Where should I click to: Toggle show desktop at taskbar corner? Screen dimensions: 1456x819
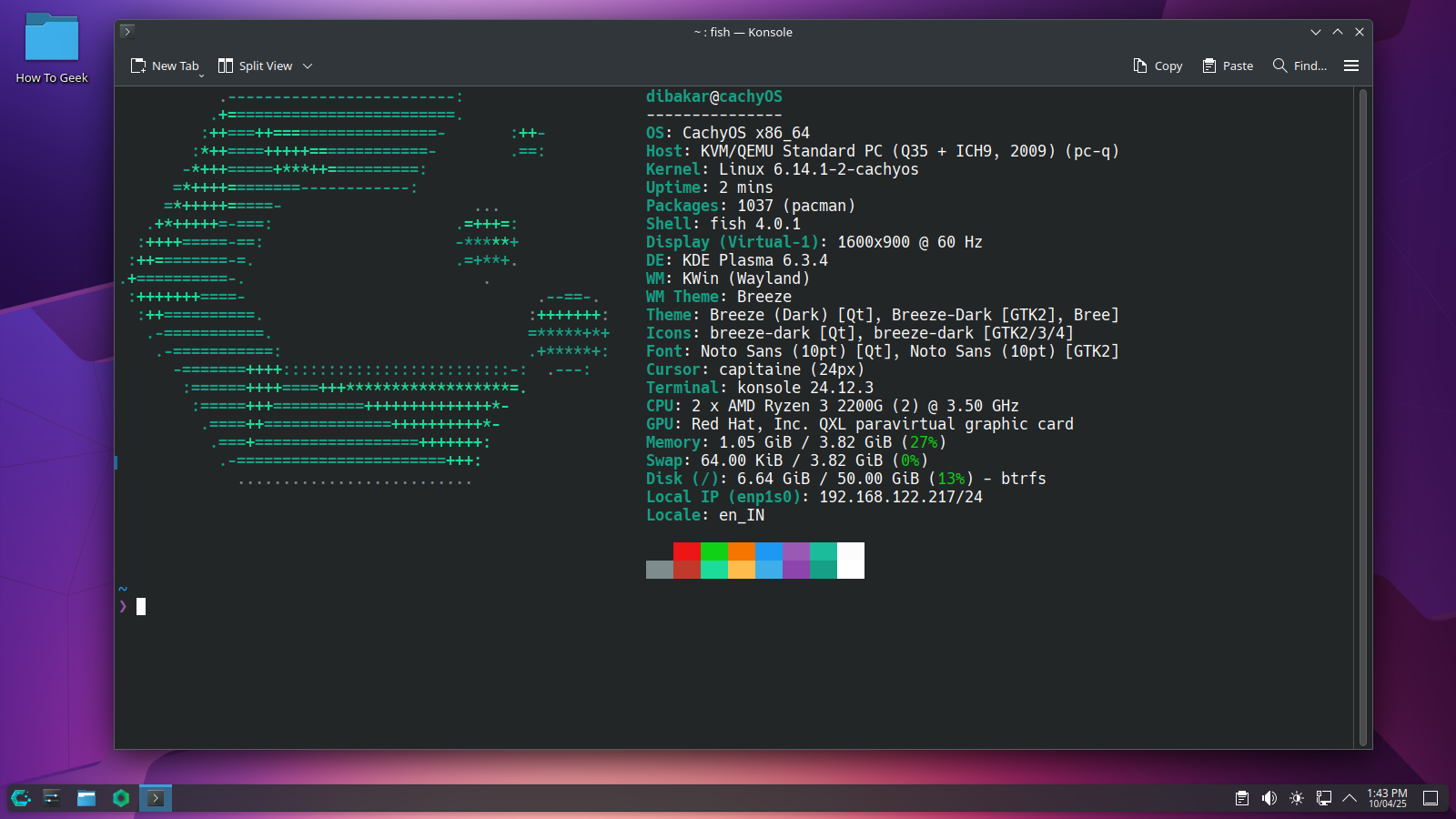[x=1430, y=798]
